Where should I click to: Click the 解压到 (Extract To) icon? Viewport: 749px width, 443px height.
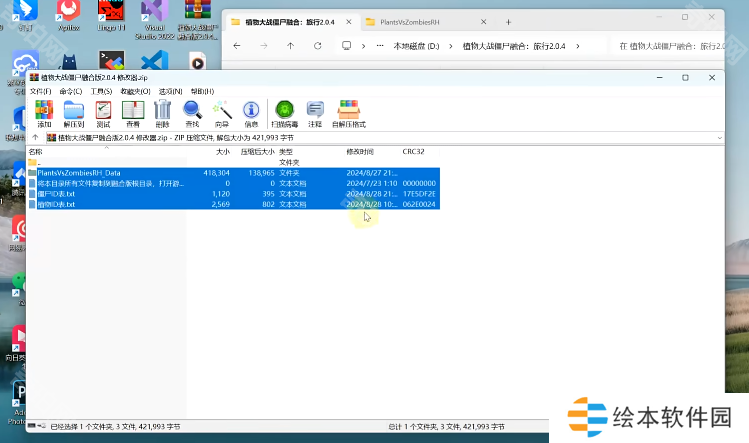(x=74, y=113)
